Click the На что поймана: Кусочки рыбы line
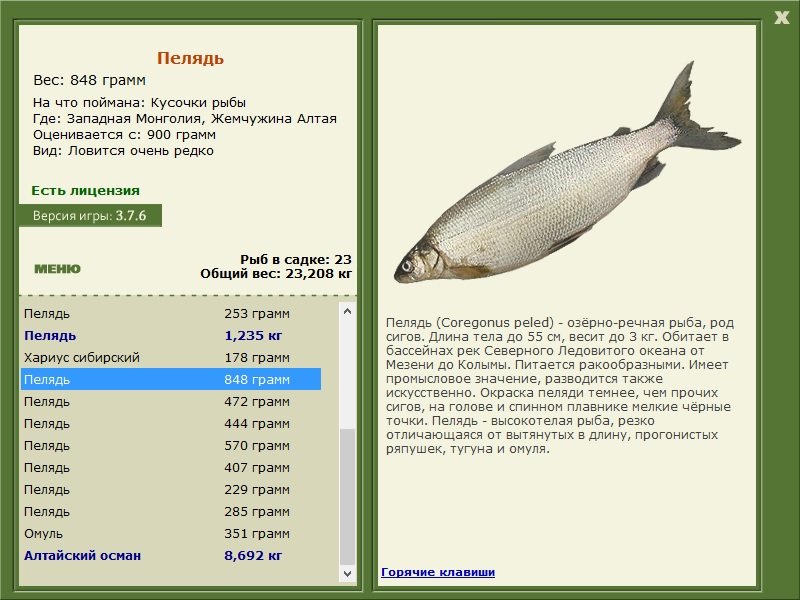Screen dimensions: 800x600 [139, 103]
